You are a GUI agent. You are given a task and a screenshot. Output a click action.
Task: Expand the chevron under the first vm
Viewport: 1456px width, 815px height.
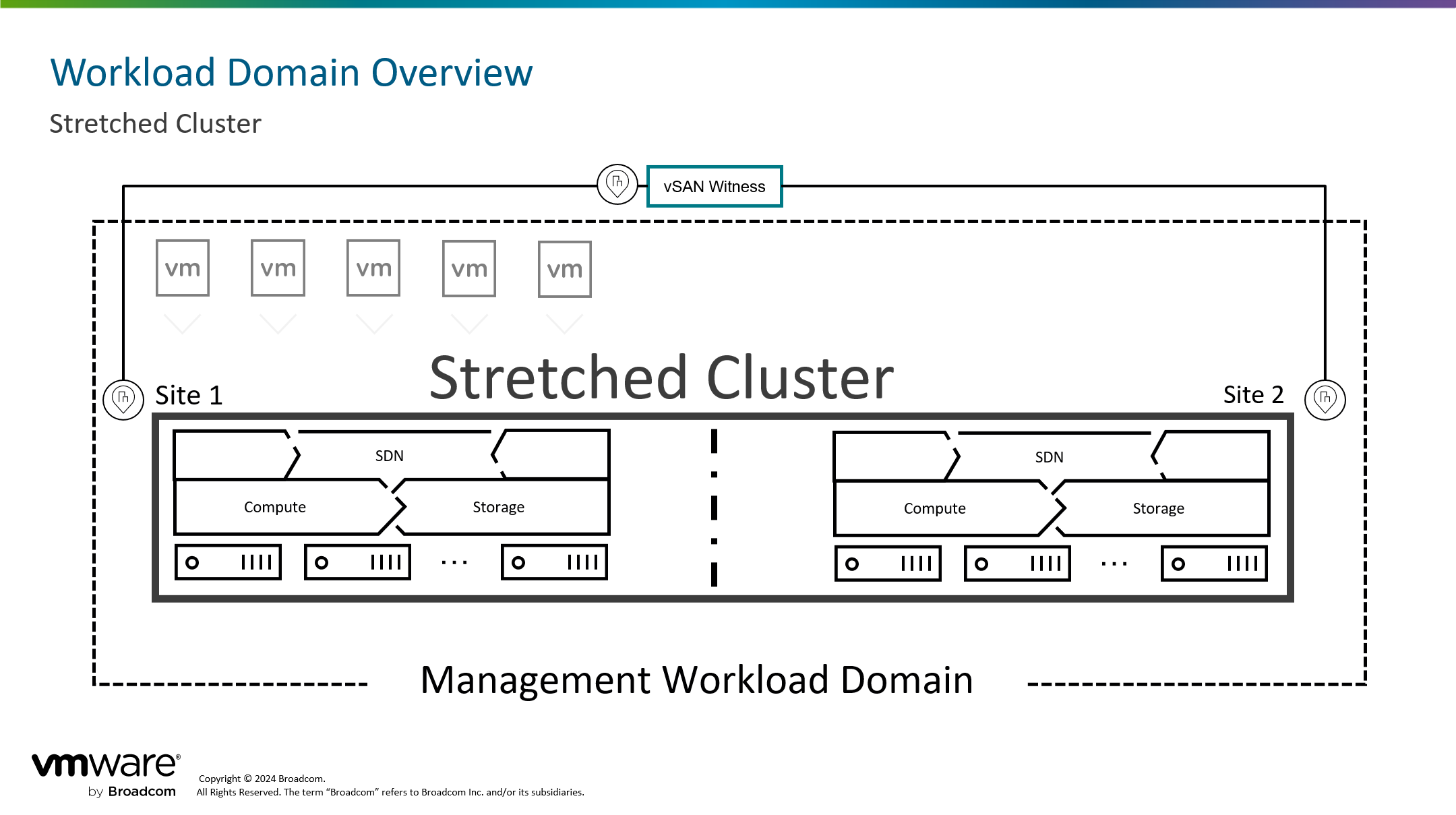click(x=182, y=322)
